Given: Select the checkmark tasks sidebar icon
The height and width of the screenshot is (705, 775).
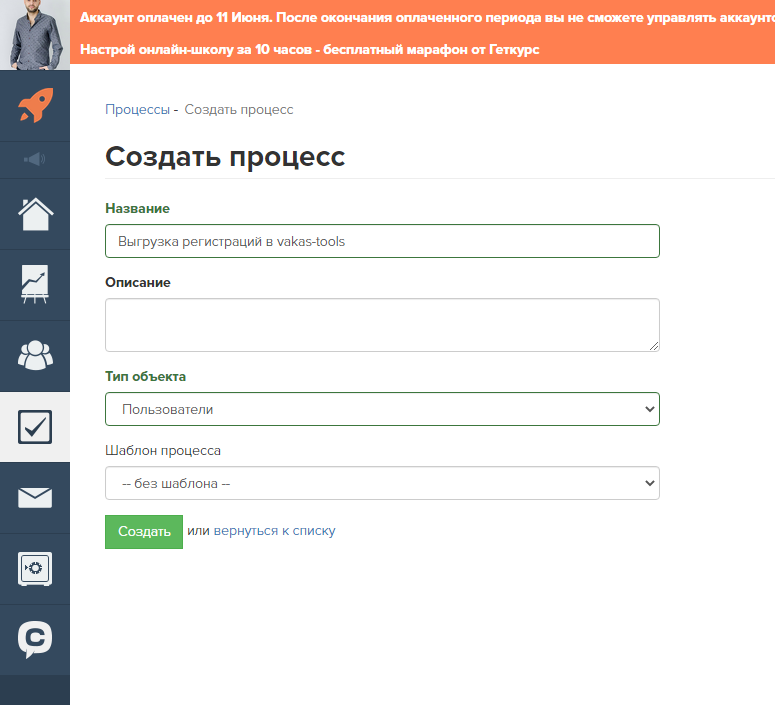Looking at the screenshot, I should click(x=35, y=427).
